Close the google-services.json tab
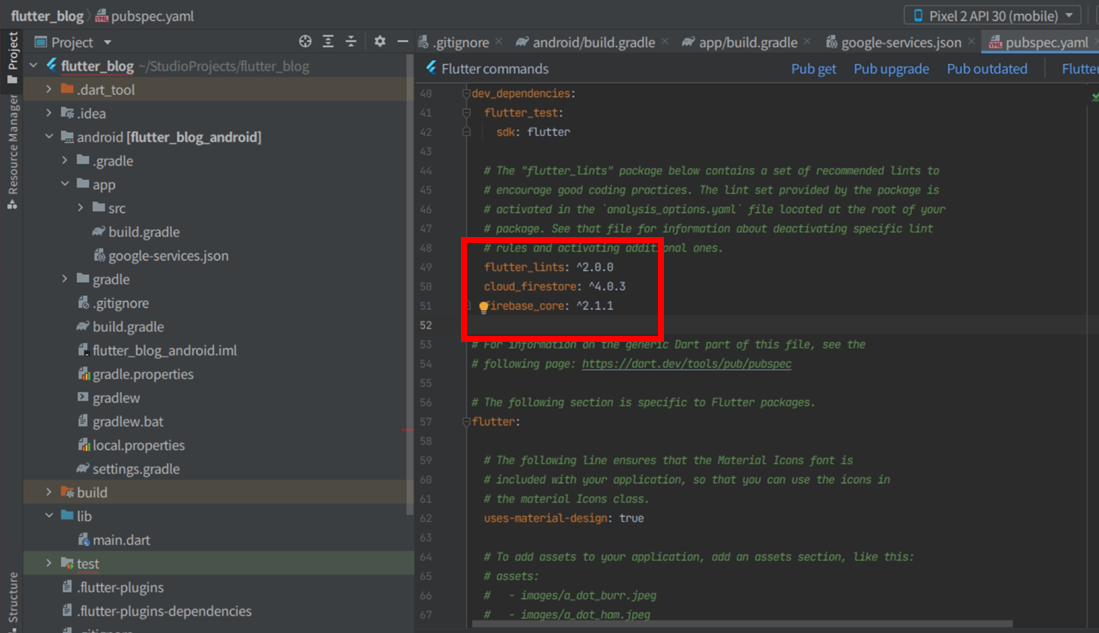This screenshot has width=1099, height=633. (971, 42)
